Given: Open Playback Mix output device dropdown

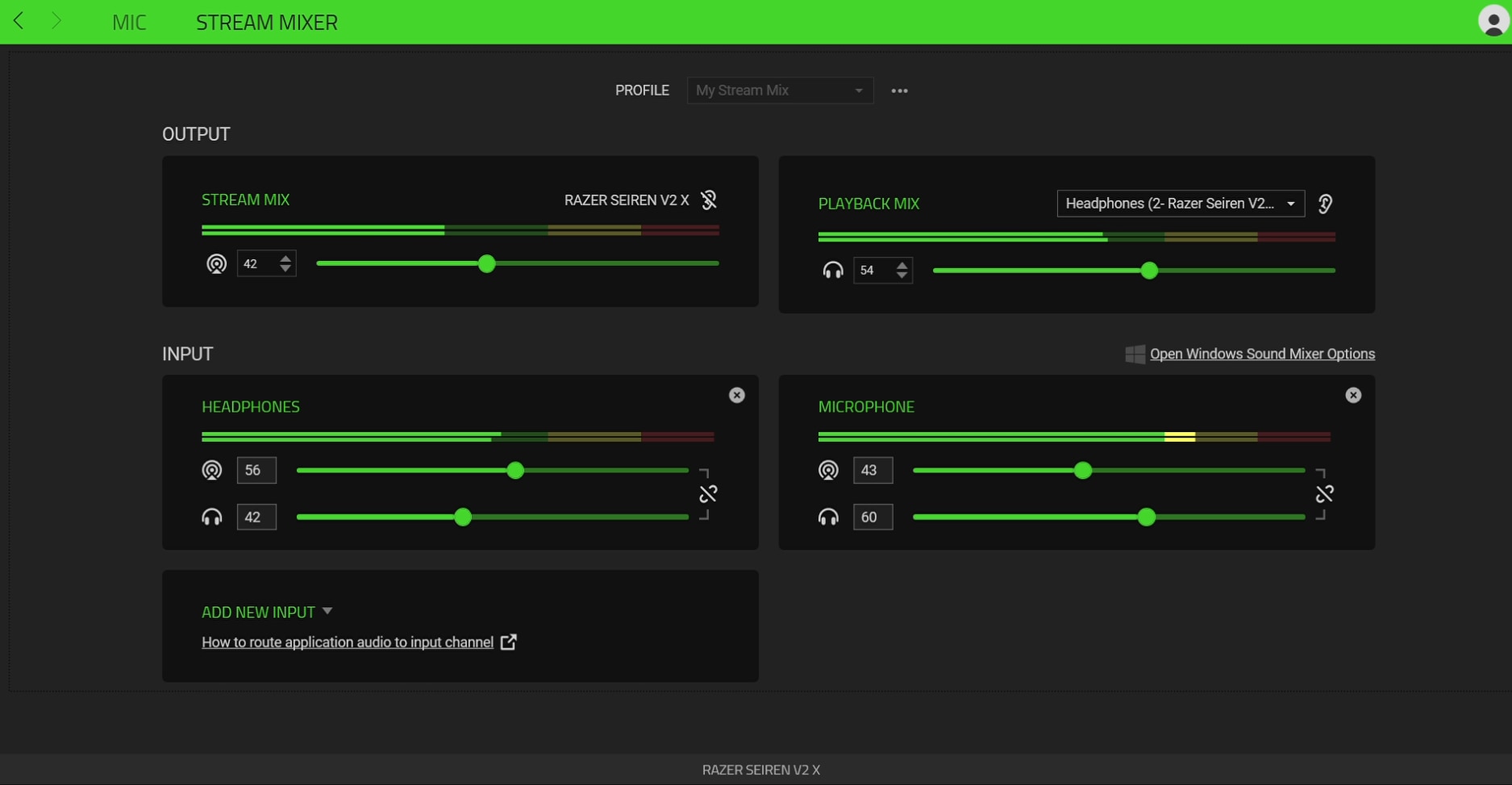Looking at the screenshot, I should click(x=1180, y=204).
